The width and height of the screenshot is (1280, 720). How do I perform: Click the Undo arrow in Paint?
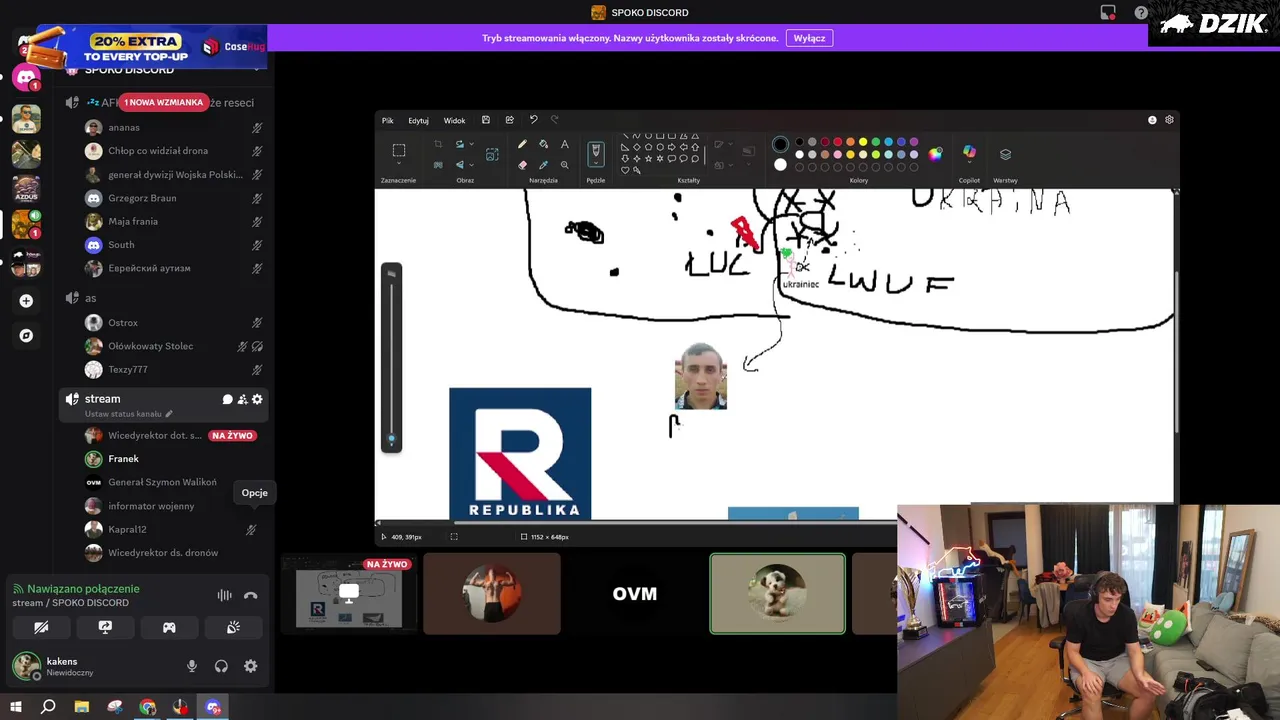[533, 120]
